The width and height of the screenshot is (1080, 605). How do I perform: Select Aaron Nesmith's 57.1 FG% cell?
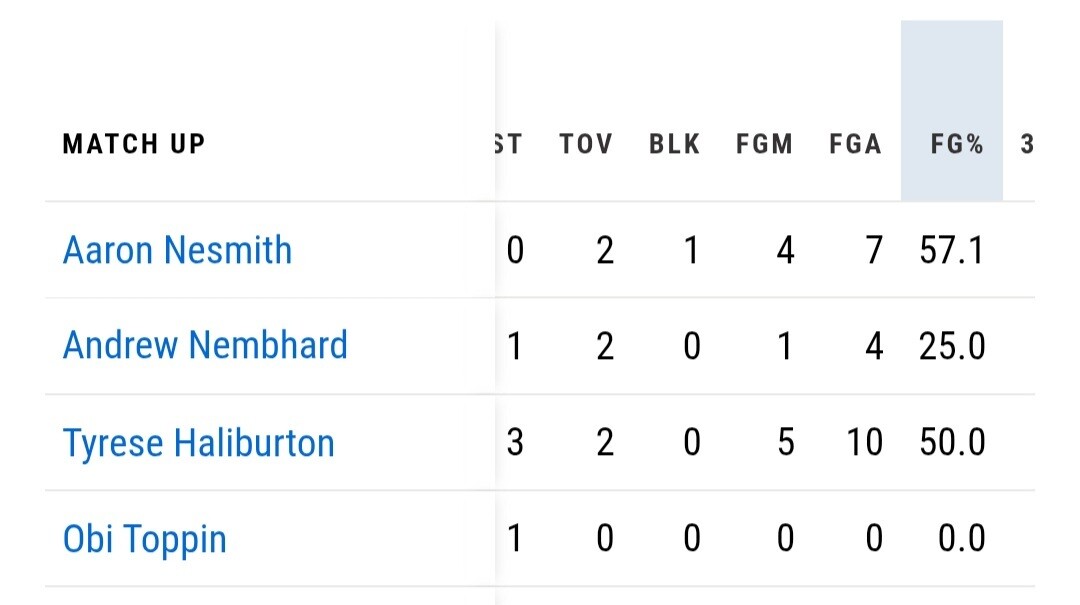click(x=952, y=250)
